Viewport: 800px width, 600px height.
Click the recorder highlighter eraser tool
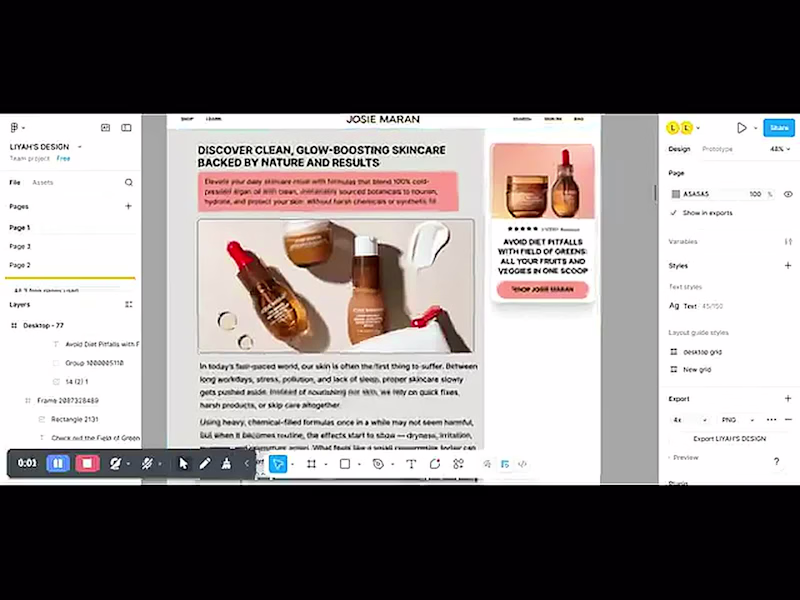click(x=226, y=463)
